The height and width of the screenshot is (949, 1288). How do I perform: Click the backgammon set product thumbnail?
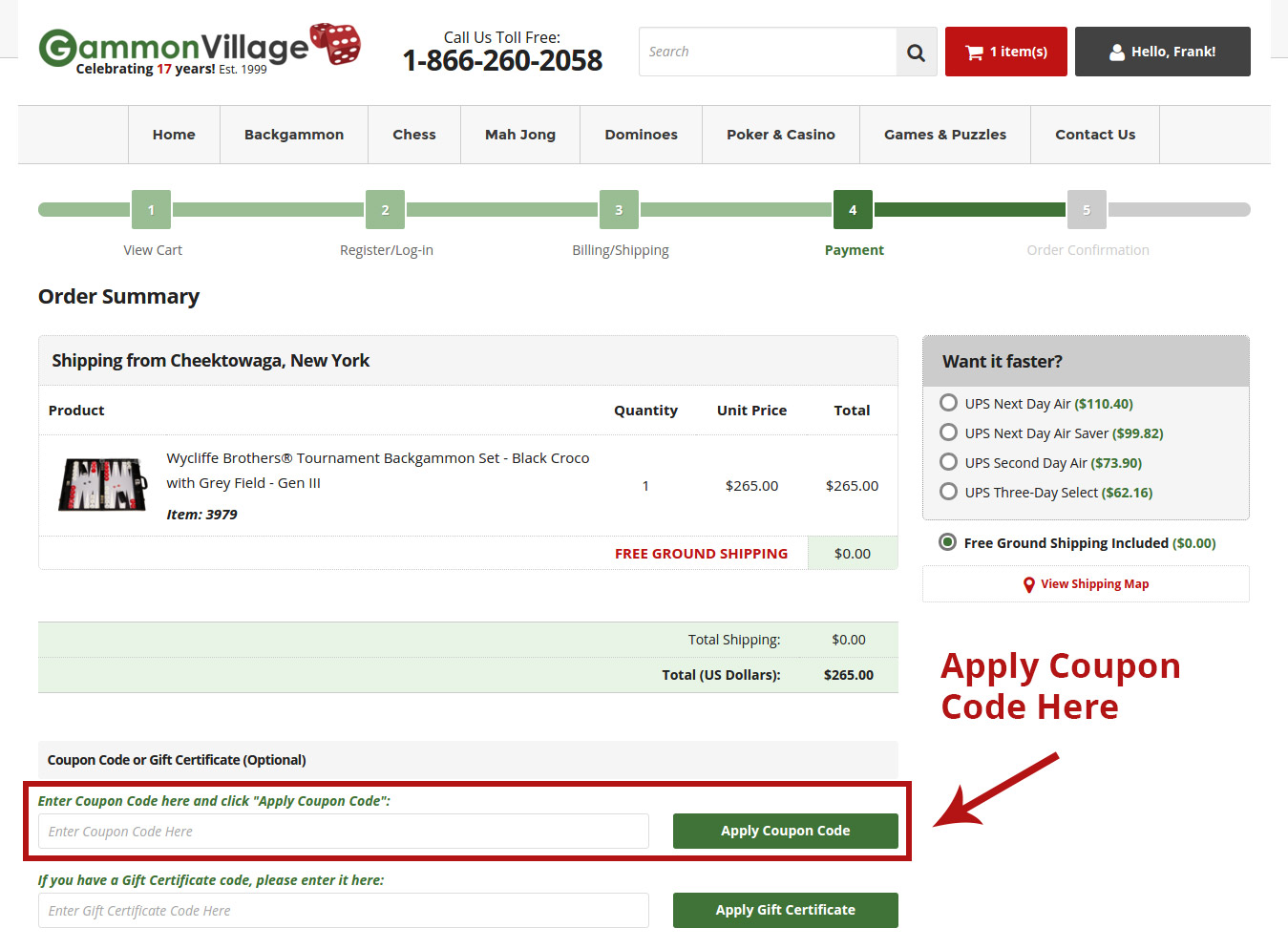pos(103,485)
